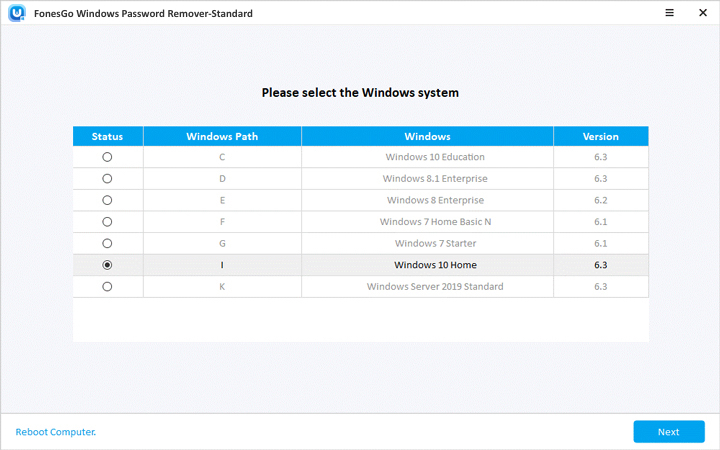720x450 pixels.
Task: Minimize the FonesGo window
Action: 670,14
